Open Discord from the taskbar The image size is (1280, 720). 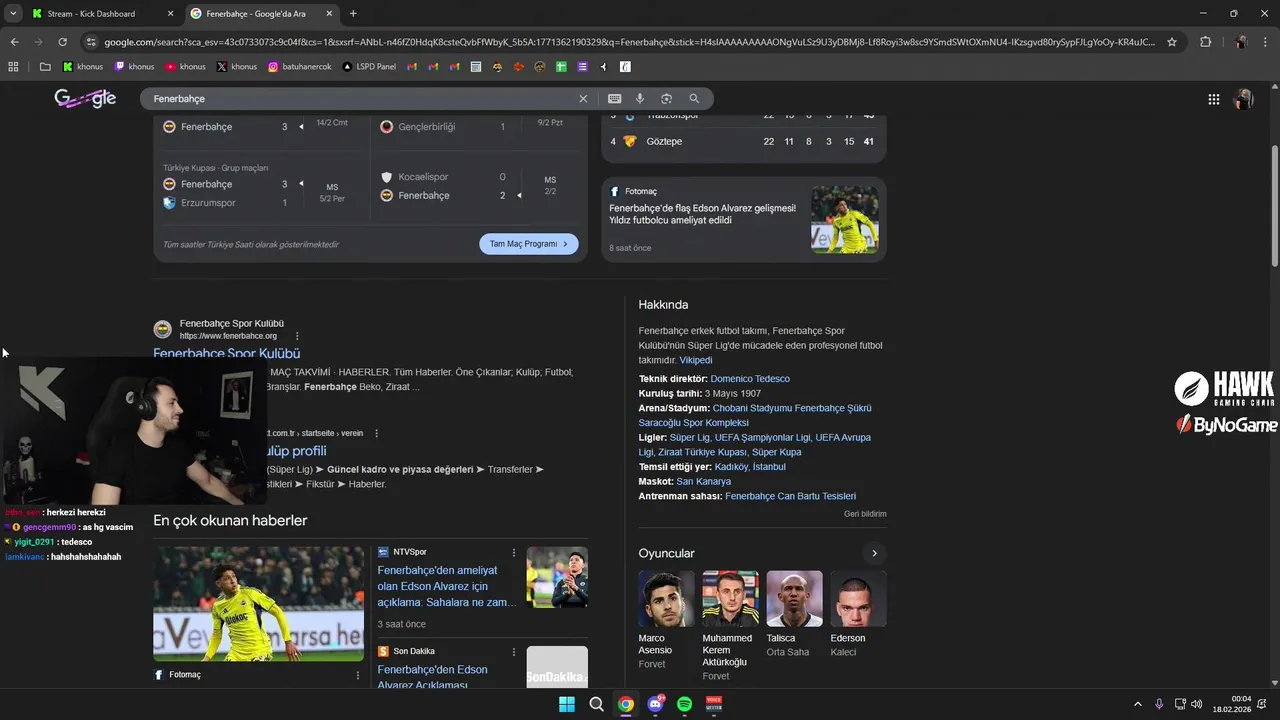pyautogui.click(x=655, y=704)
